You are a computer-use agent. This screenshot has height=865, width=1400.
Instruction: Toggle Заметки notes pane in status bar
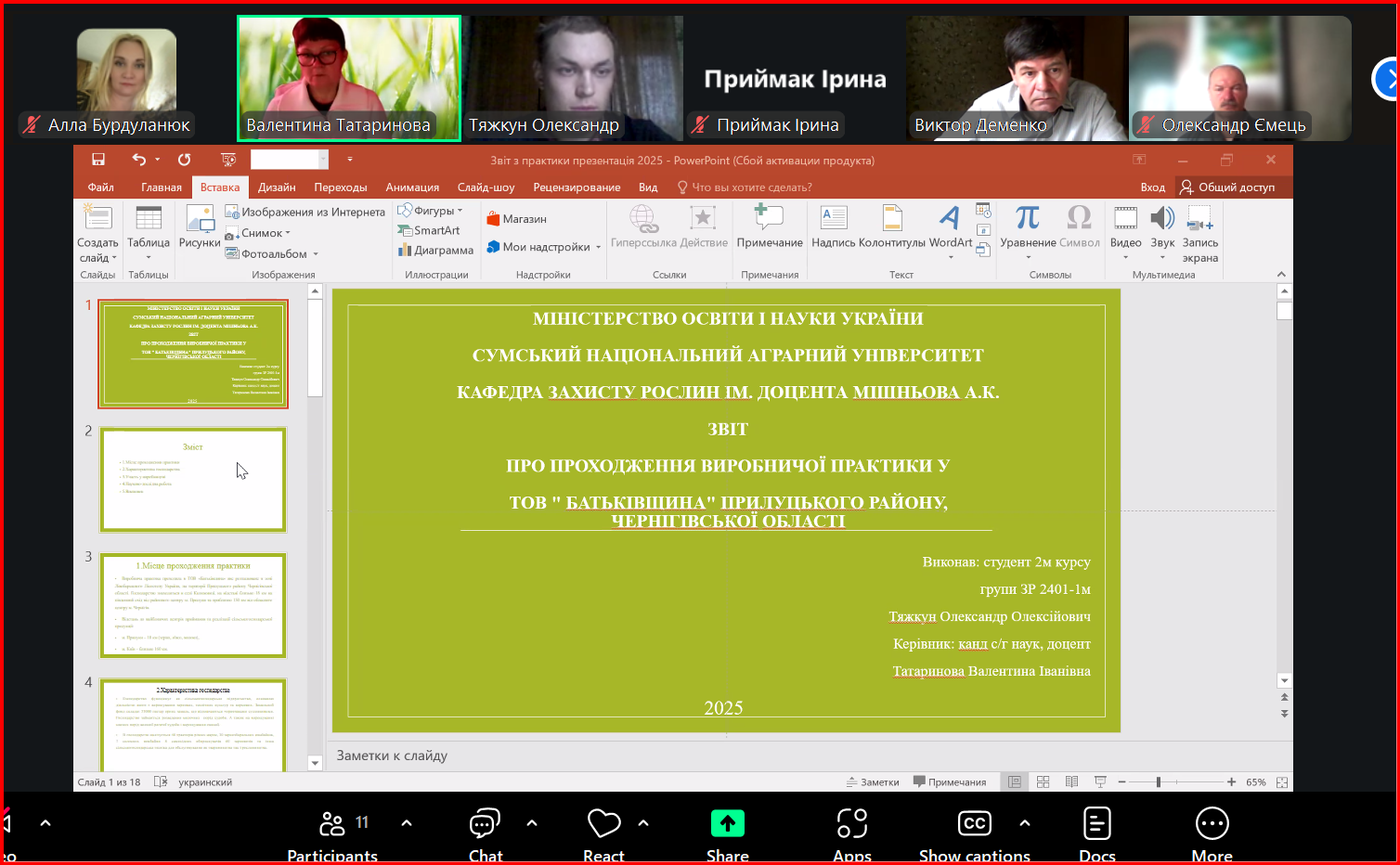pyautogui.click(x=873, y=782)
